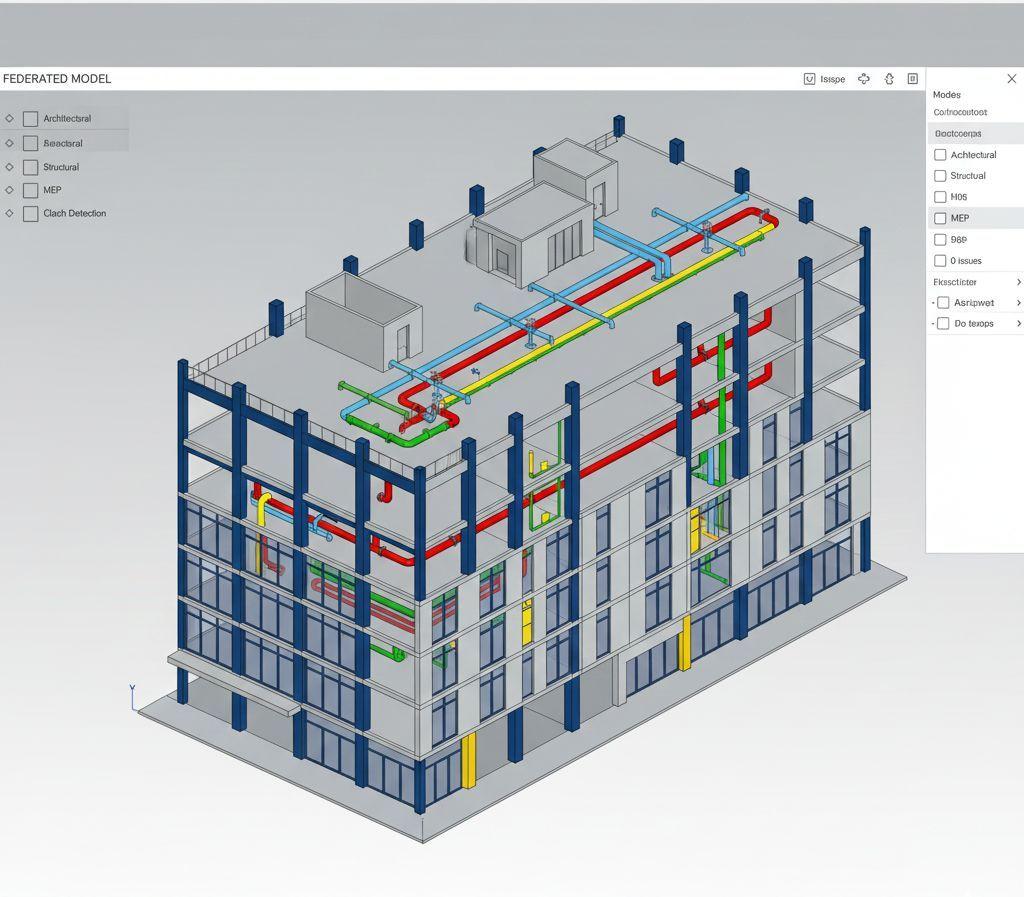This screenshot has width=1024, height=897.
Task: Click the four-way move icon in toolbar
Action: click(863, 79)
